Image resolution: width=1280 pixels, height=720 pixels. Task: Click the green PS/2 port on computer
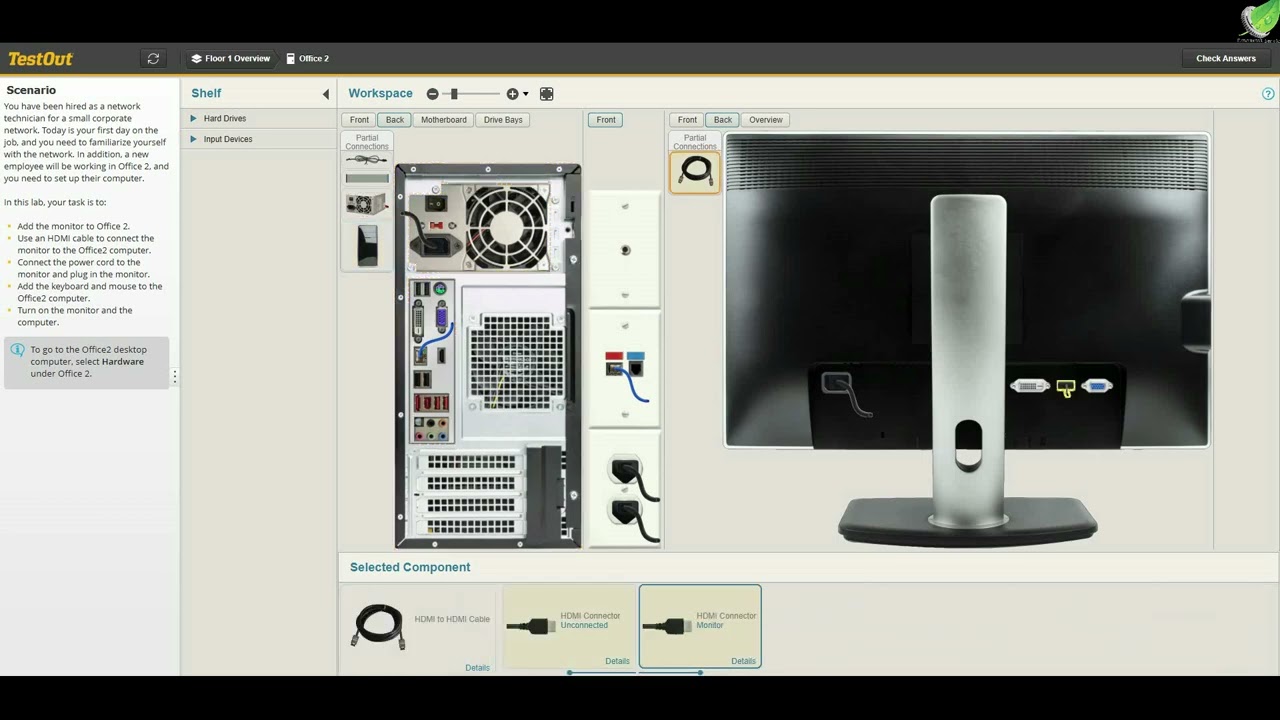[440, 290]
